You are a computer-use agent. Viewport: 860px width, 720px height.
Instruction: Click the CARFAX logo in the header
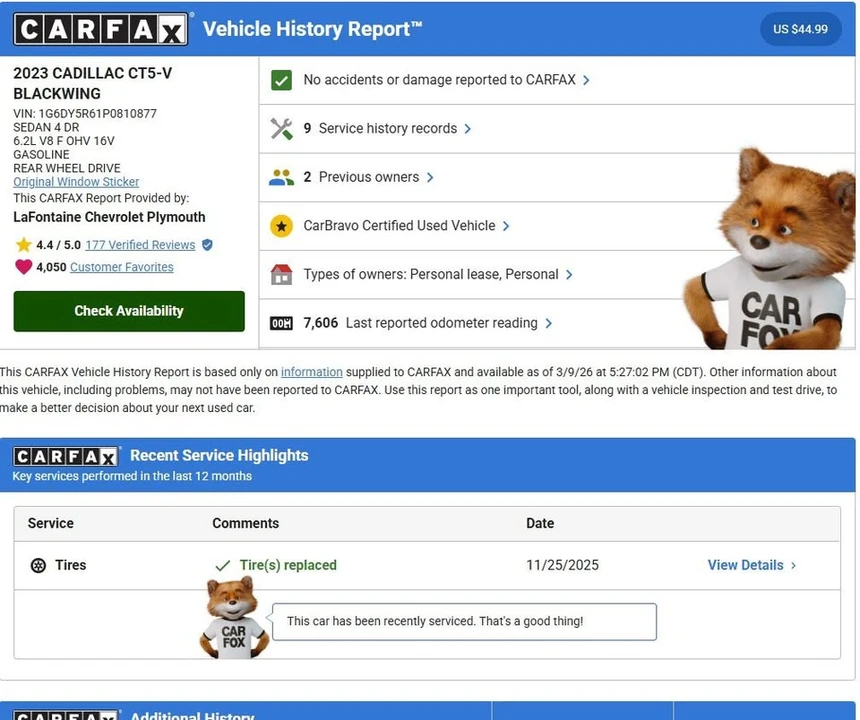pos(101,29)
